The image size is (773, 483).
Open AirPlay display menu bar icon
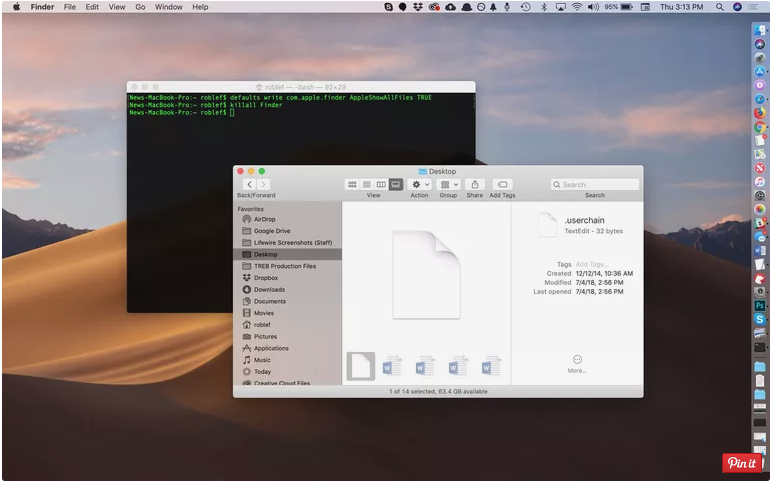coord(561,7)
